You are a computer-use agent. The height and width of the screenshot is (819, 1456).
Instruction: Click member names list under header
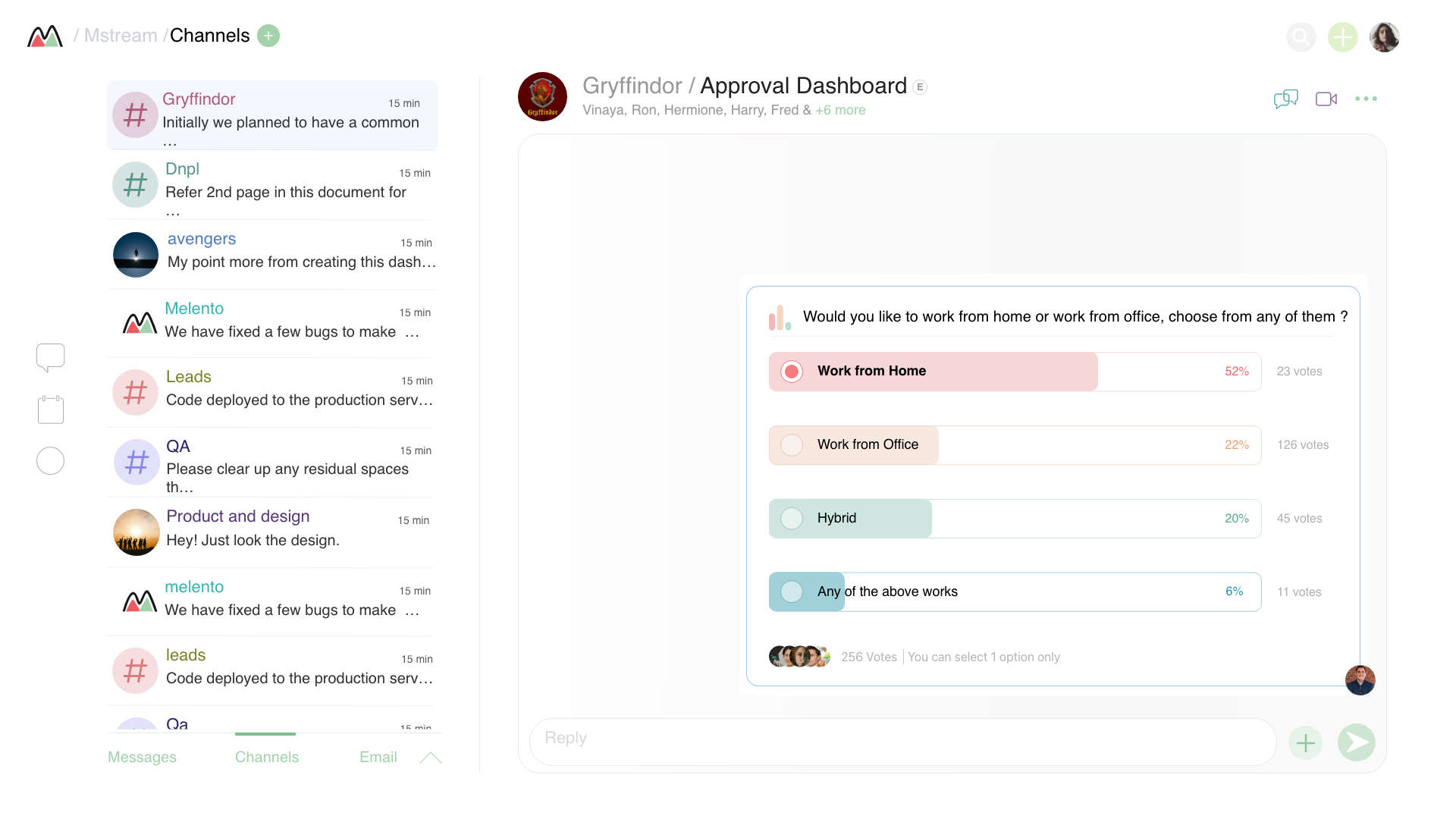tap(697, 110)
